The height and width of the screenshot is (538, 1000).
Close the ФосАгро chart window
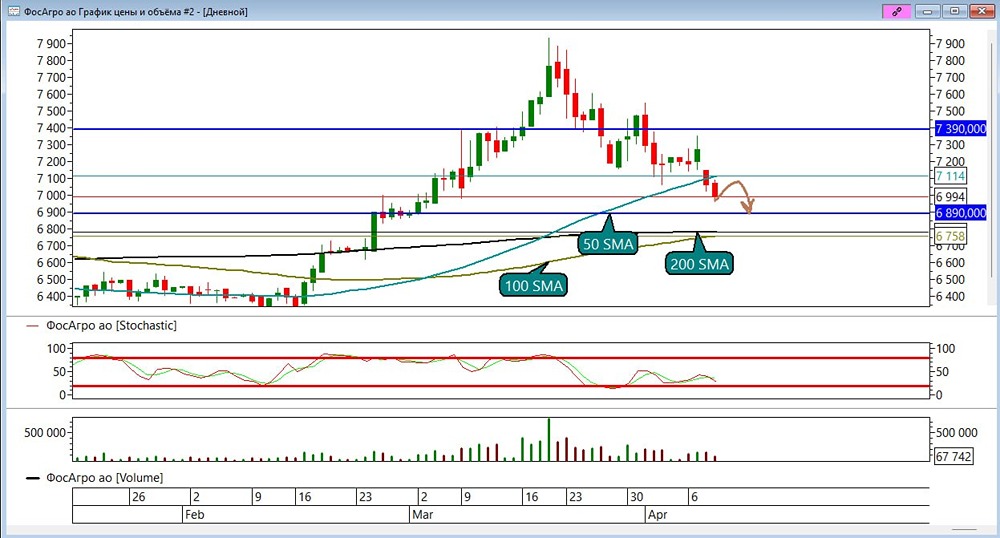[982, 11]
